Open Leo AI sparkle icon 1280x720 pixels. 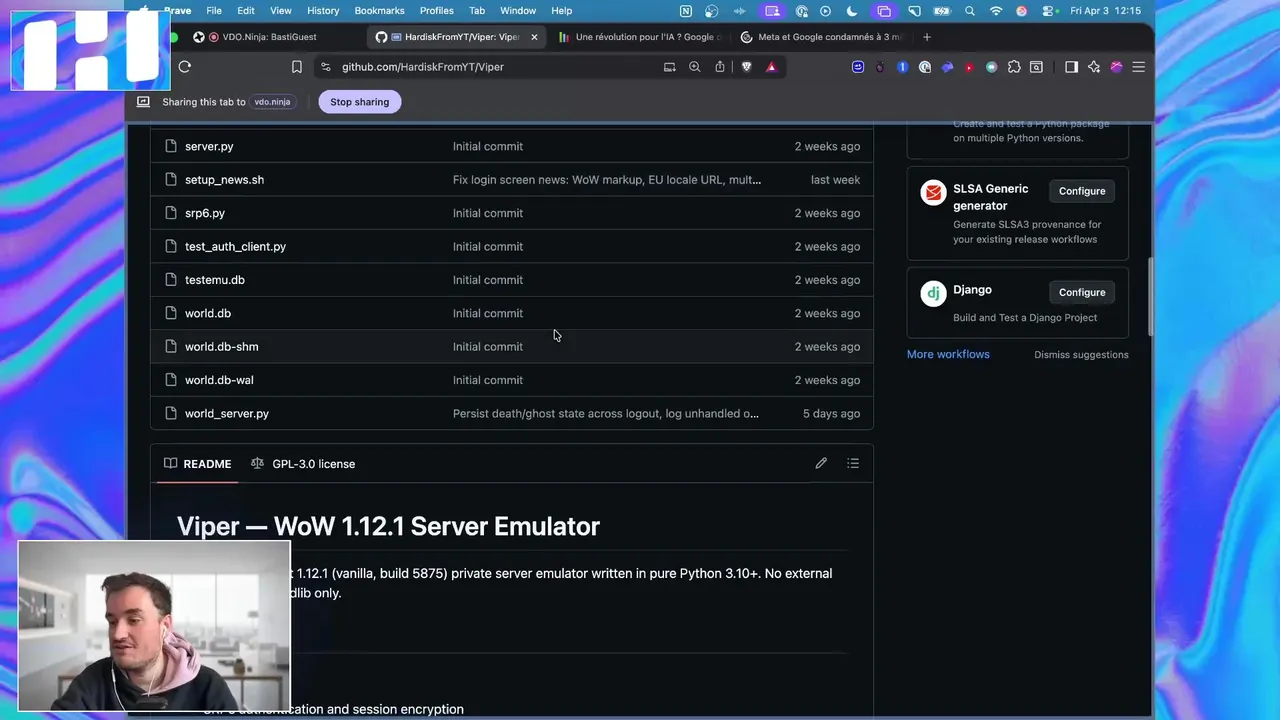[x=1094, y=67]
